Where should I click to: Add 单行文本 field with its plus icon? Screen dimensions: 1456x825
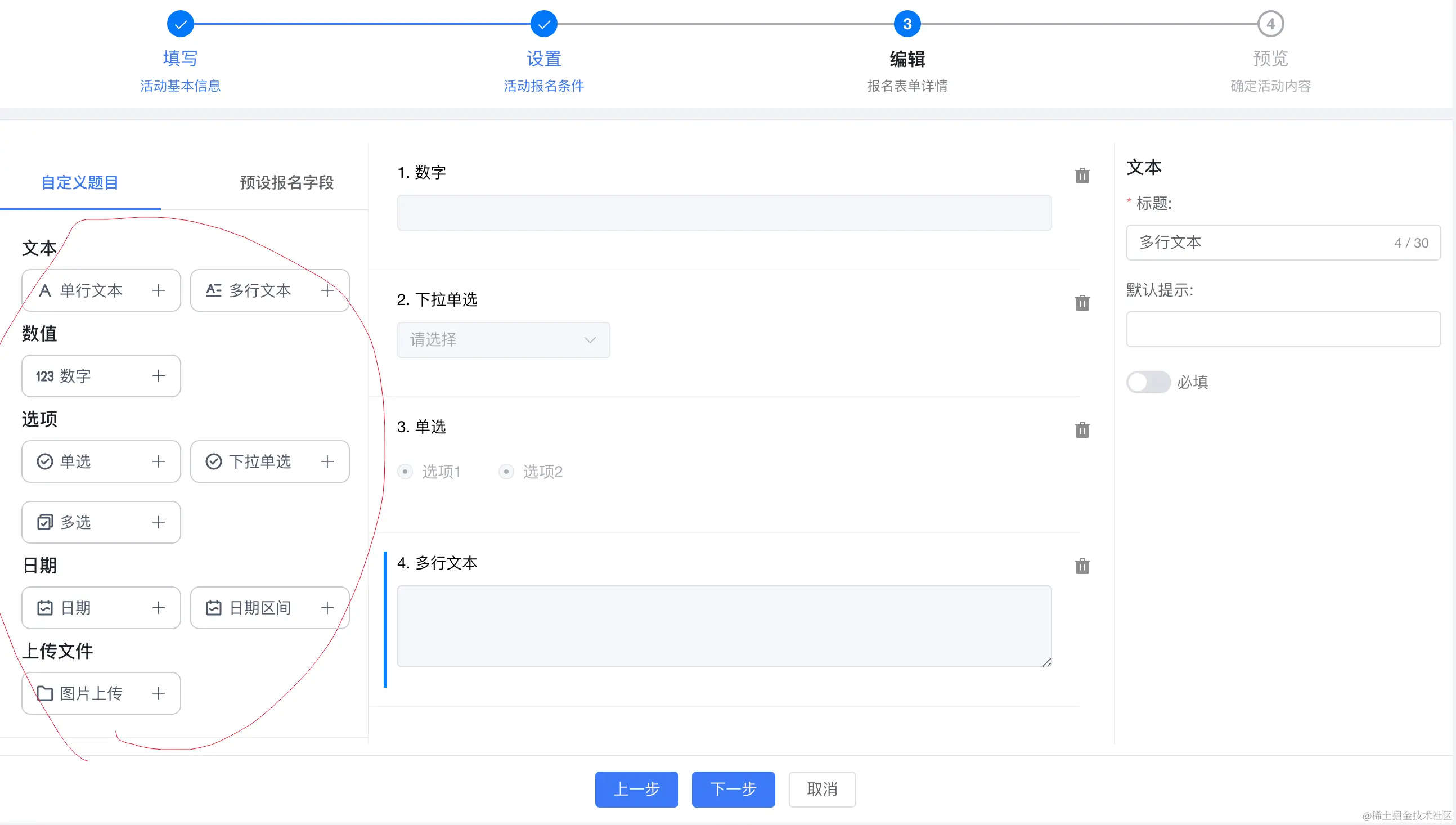coord(159,291)
